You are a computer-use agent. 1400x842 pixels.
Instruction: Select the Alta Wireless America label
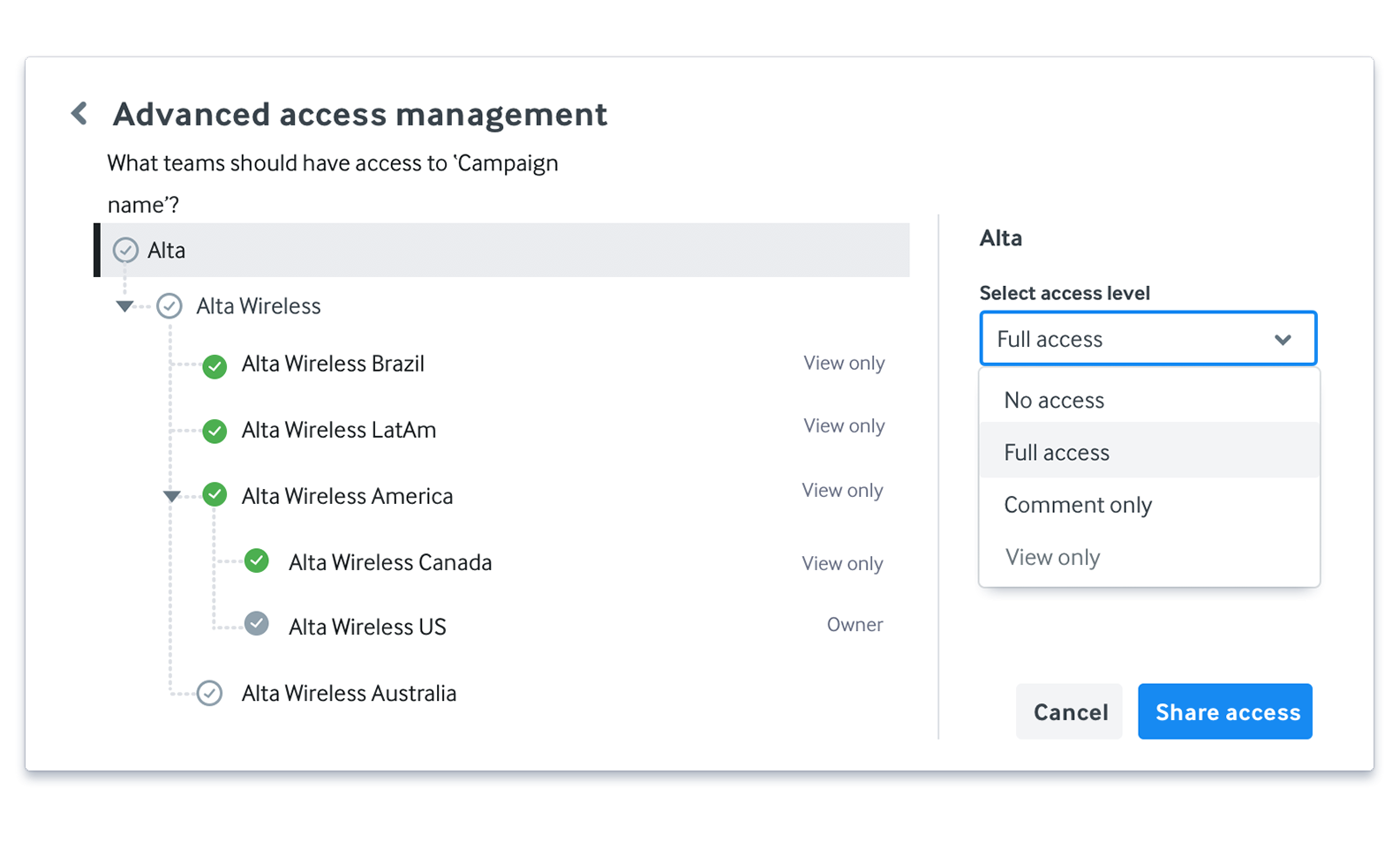pyautogui.click(x=347, y=496)
